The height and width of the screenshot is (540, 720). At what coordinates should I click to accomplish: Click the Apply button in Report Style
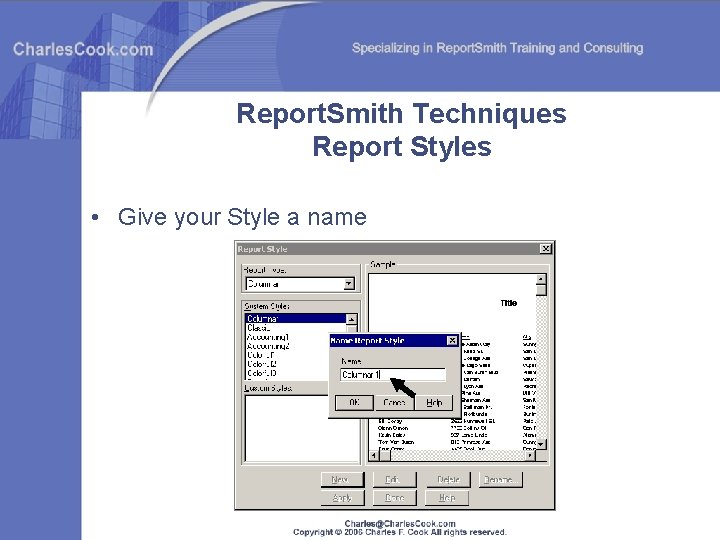(342, 498)
